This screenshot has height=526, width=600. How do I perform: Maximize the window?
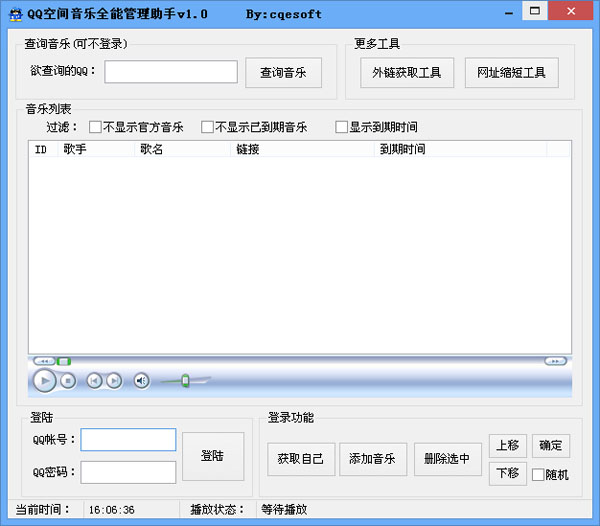coord(535,11)
